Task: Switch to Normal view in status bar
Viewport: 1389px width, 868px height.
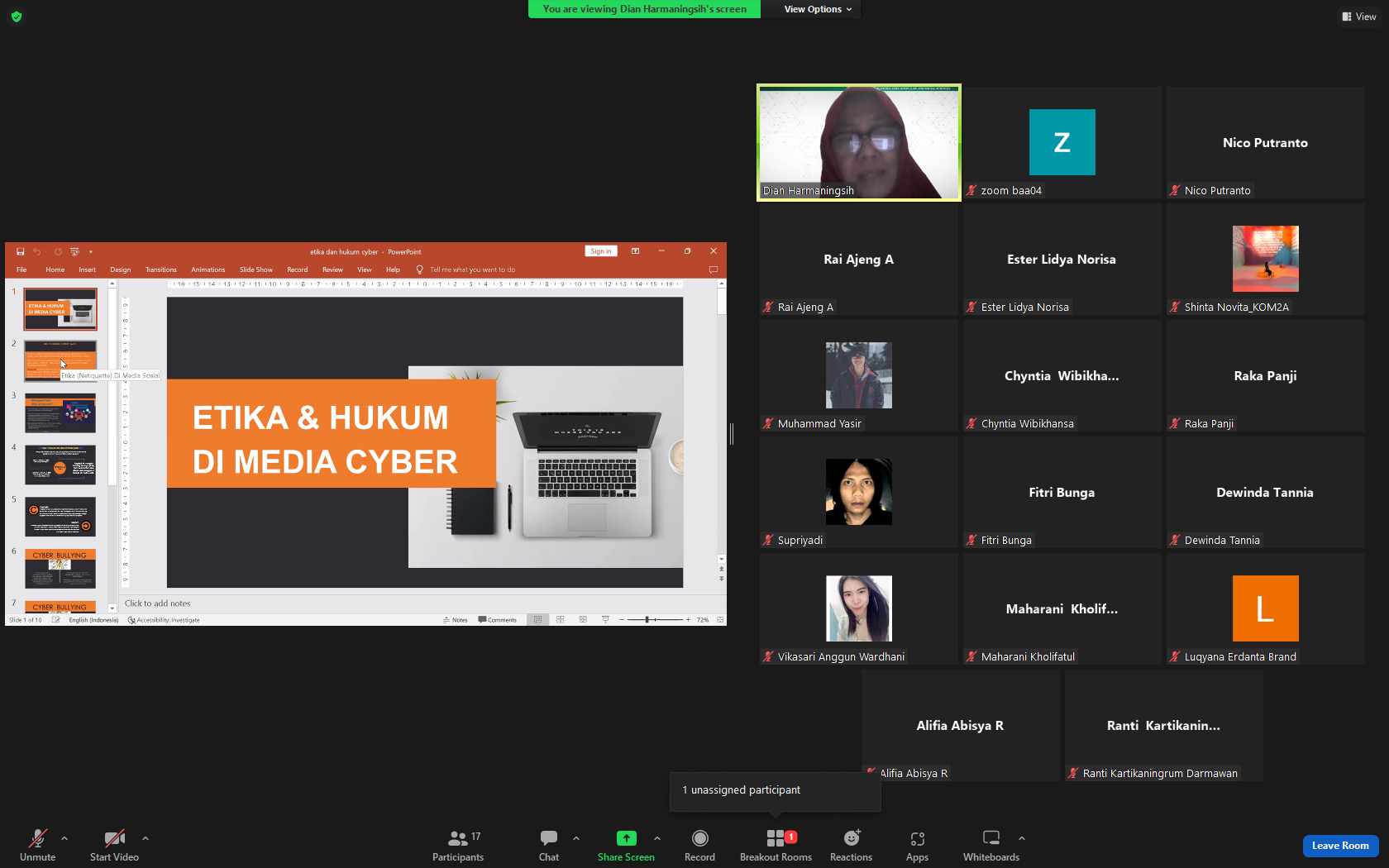Action: [x=537, y=620]
